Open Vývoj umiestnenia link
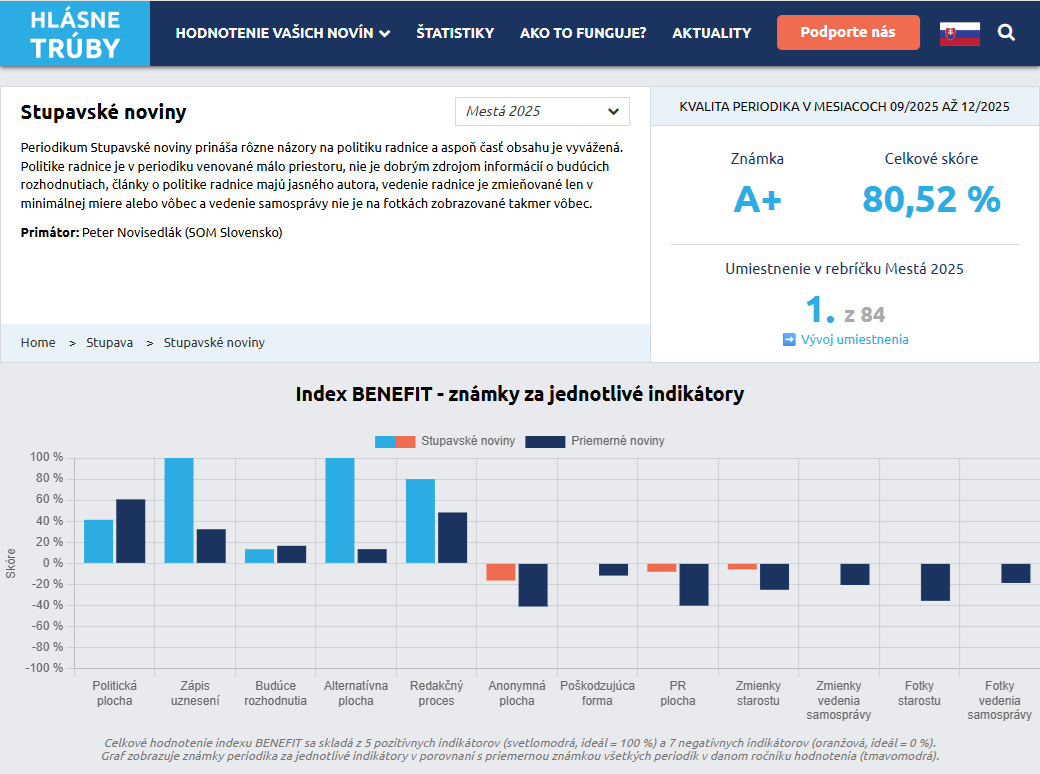 click(x=855, y=340)
